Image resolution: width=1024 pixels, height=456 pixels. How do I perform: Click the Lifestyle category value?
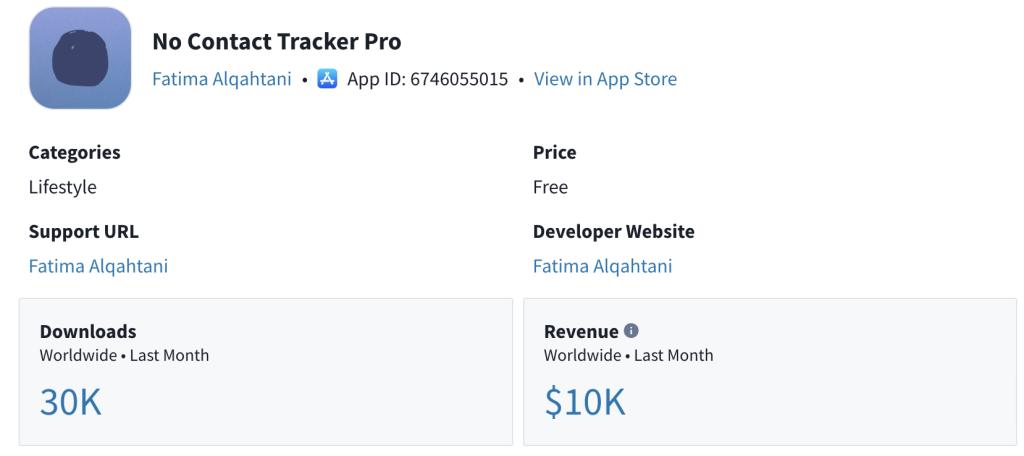62,187
